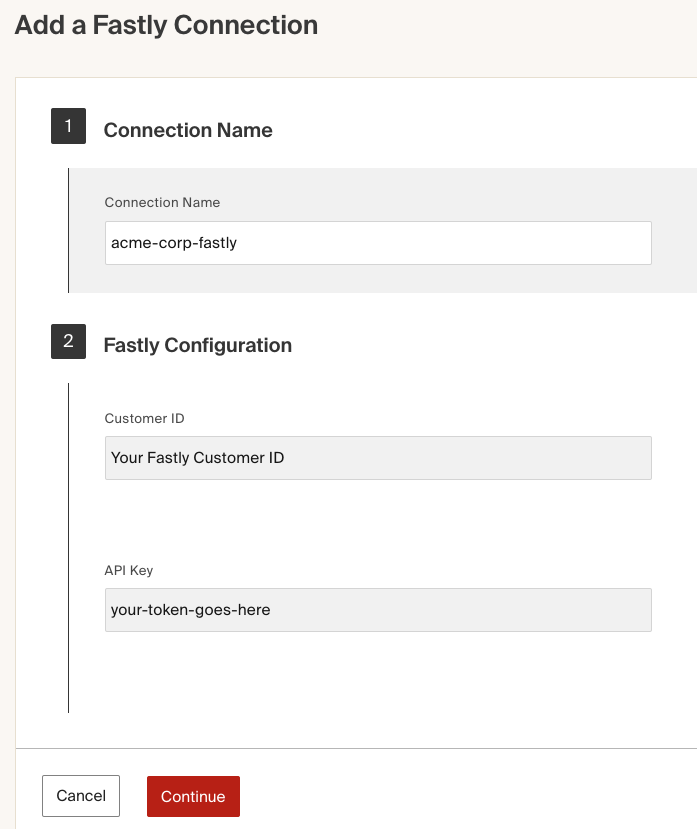
Task: Click the API Key input box
Action: [377, 609]
